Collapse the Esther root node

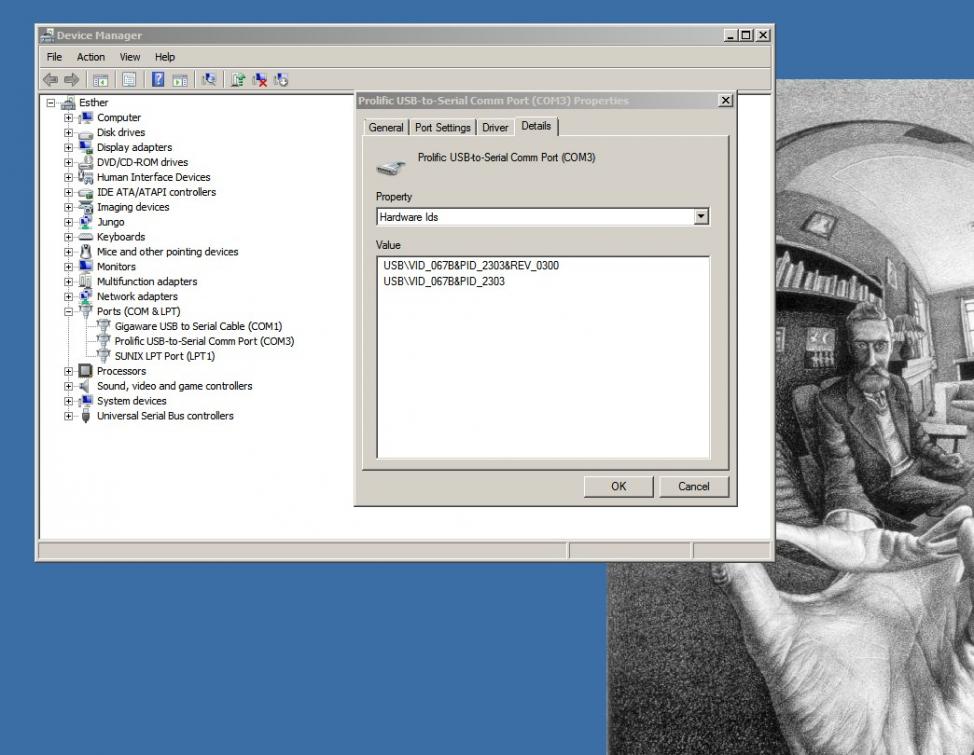click(51, 103)
